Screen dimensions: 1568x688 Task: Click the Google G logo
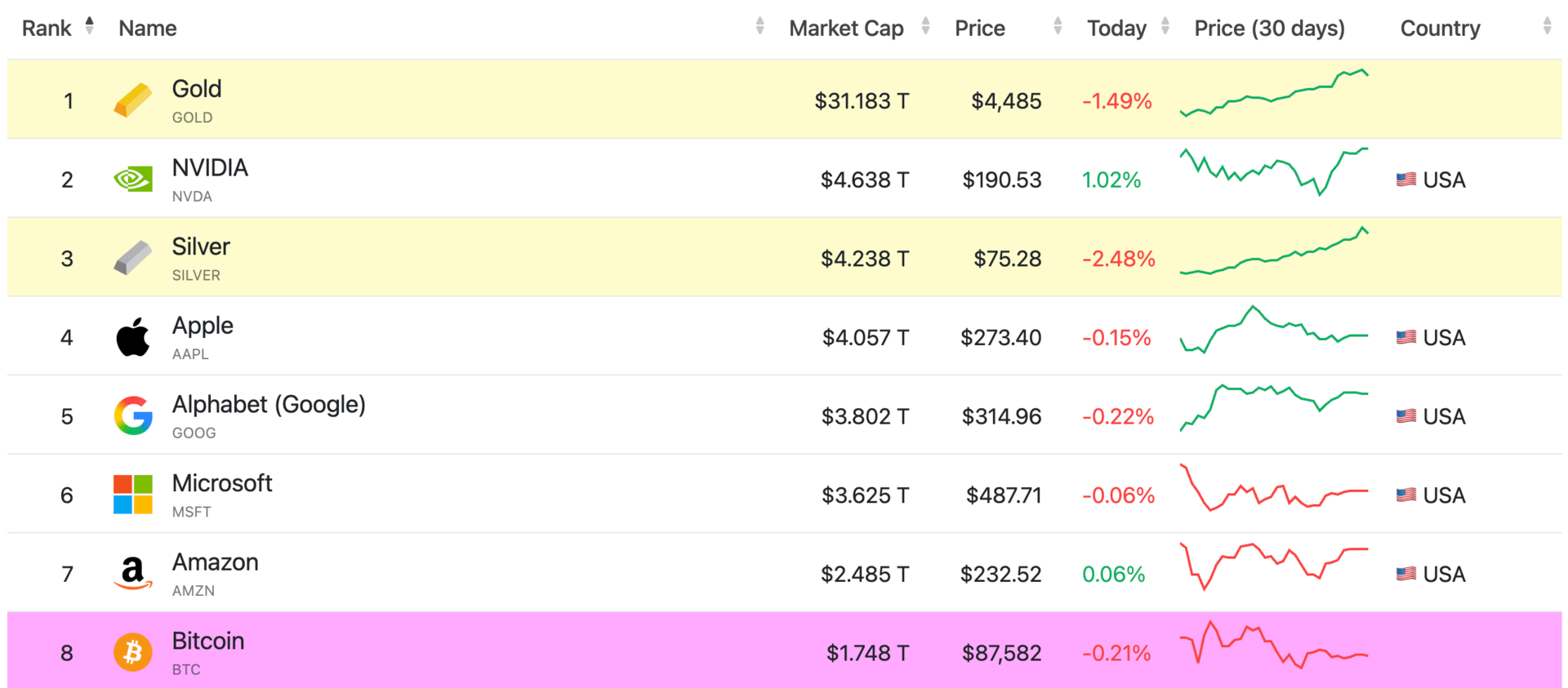(x=132, y=416)
